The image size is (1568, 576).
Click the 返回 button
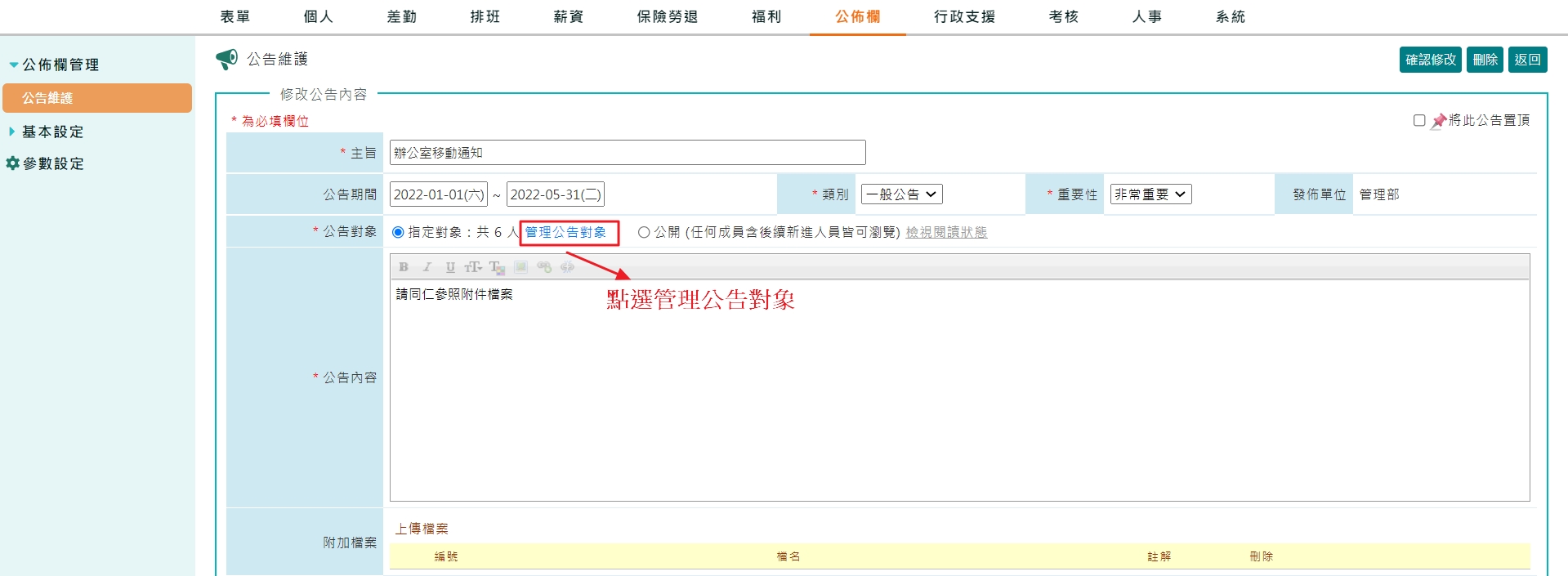point(1528,60)
